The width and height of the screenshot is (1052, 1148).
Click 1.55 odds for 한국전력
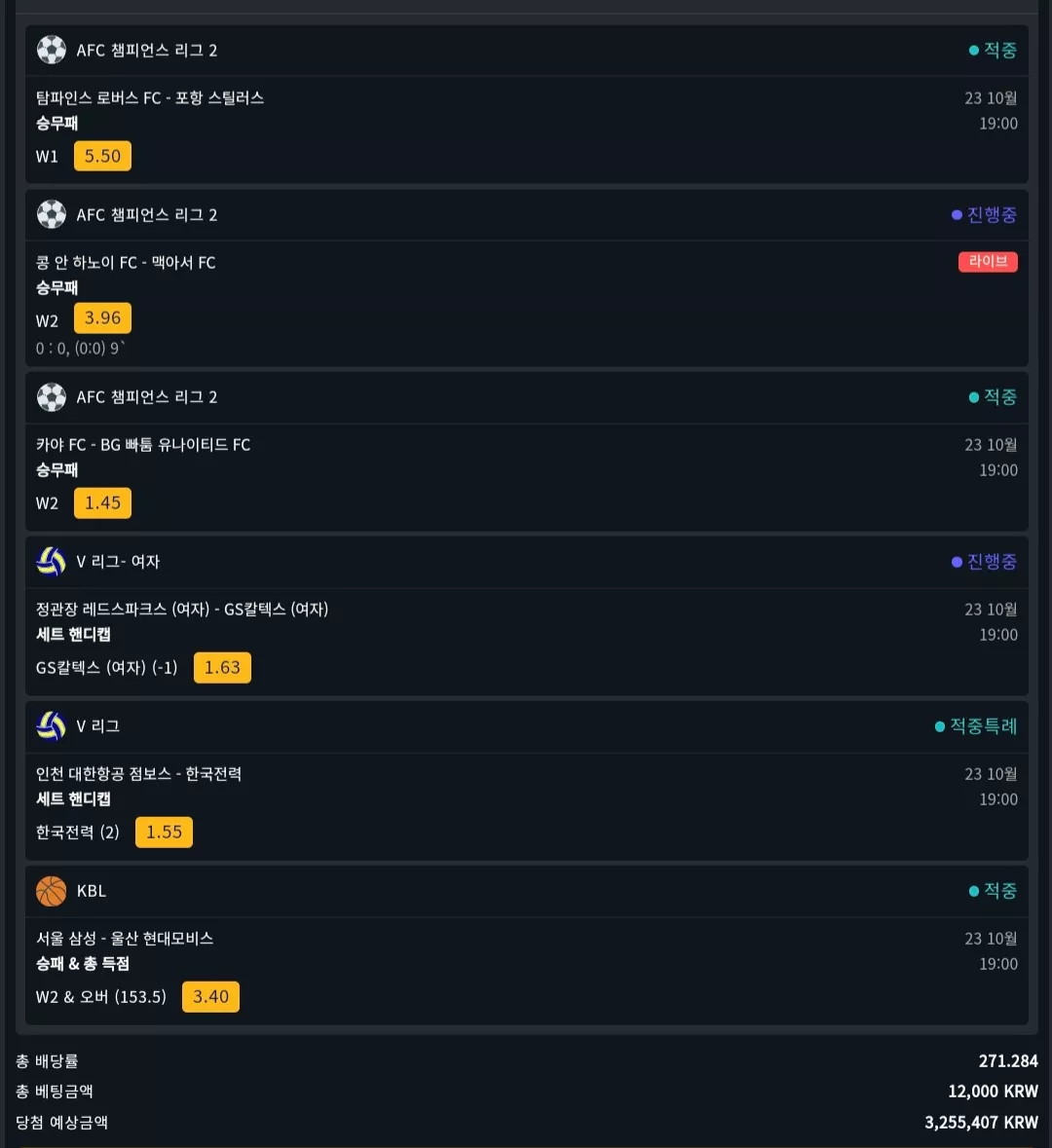(164, 833)
